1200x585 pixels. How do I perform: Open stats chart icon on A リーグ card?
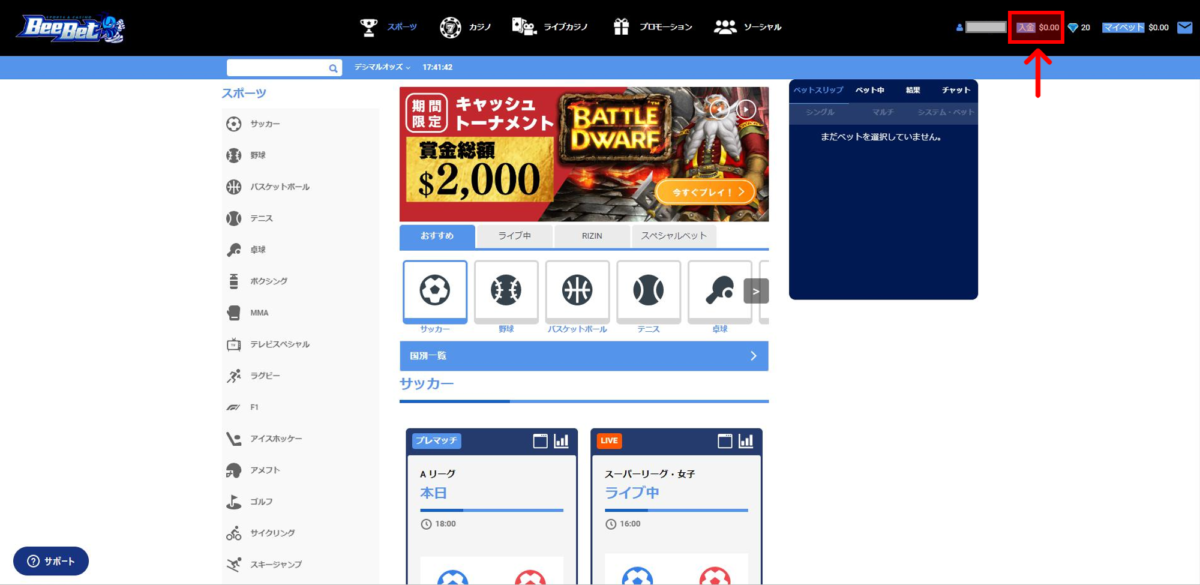tap(561, 441)
